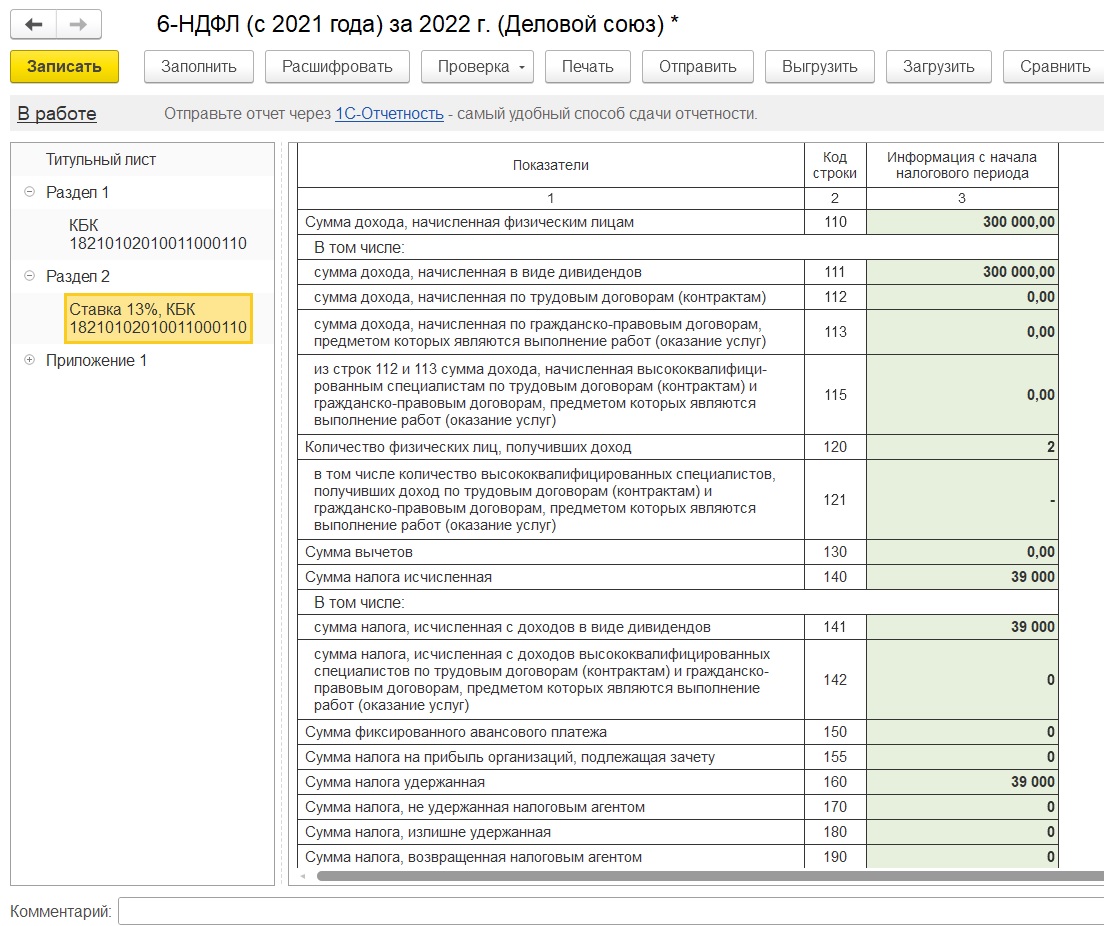Image resolution: width=1104 pixels, height=926 pixels.
Task: Click line 160 withheld tax value
Action: point(962,782)
